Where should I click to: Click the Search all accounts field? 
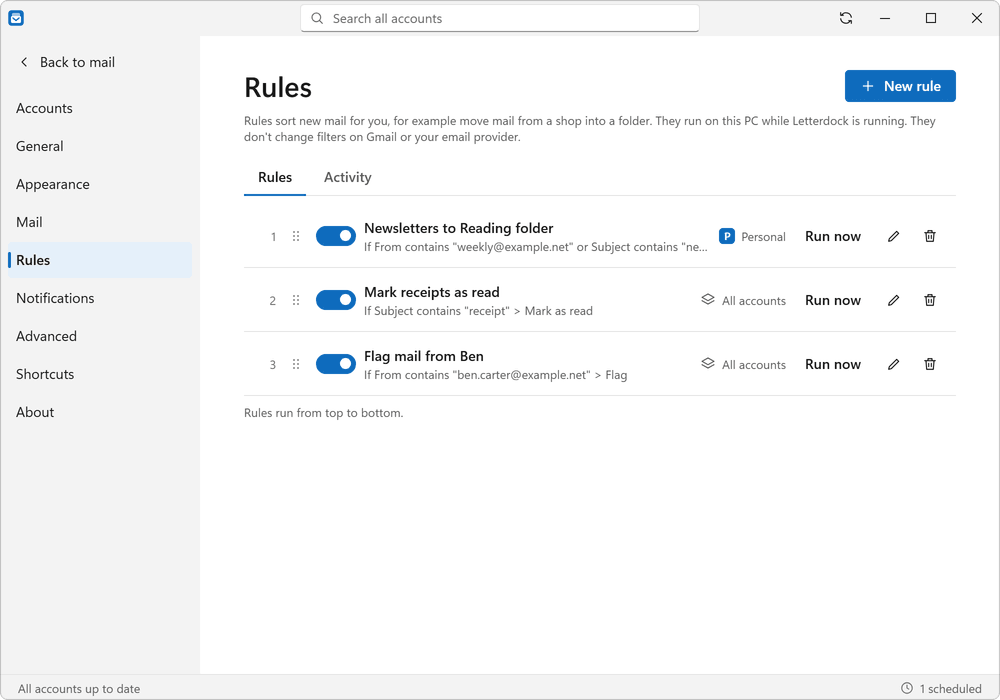point(500,18)
